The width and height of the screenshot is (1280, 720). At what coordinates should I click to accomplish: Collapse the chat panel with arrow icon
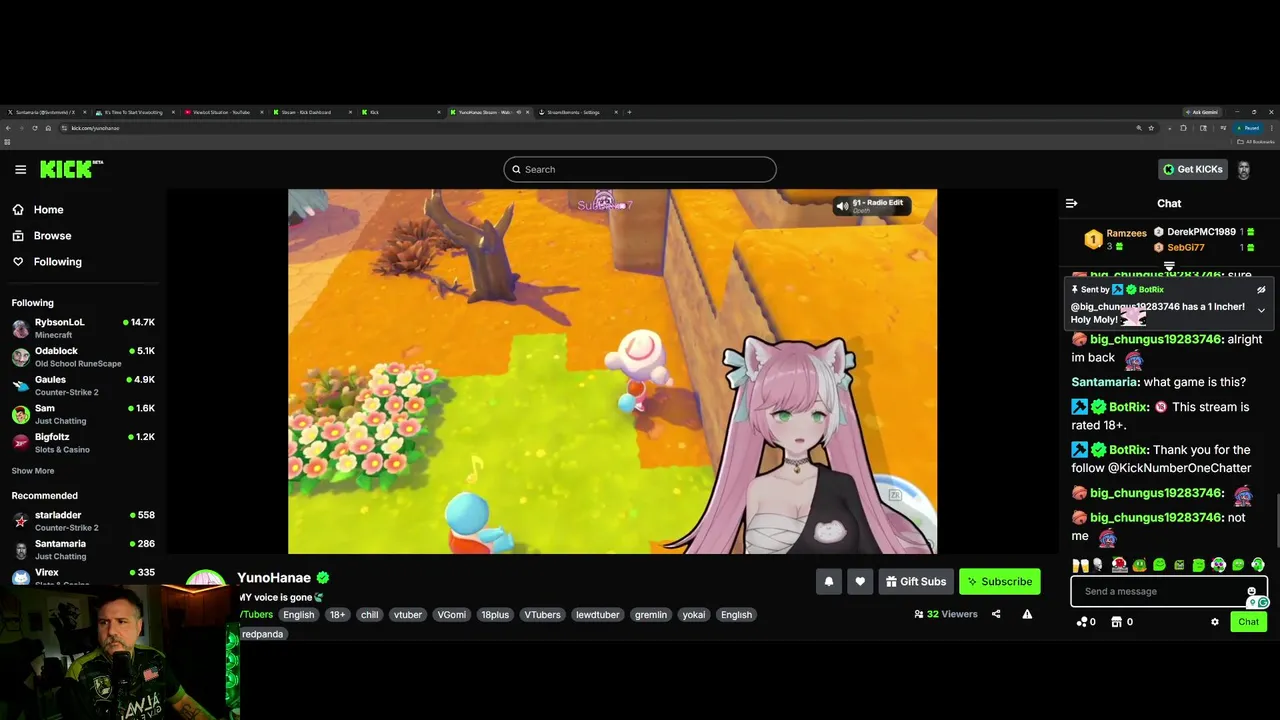tap(1071, 203)
